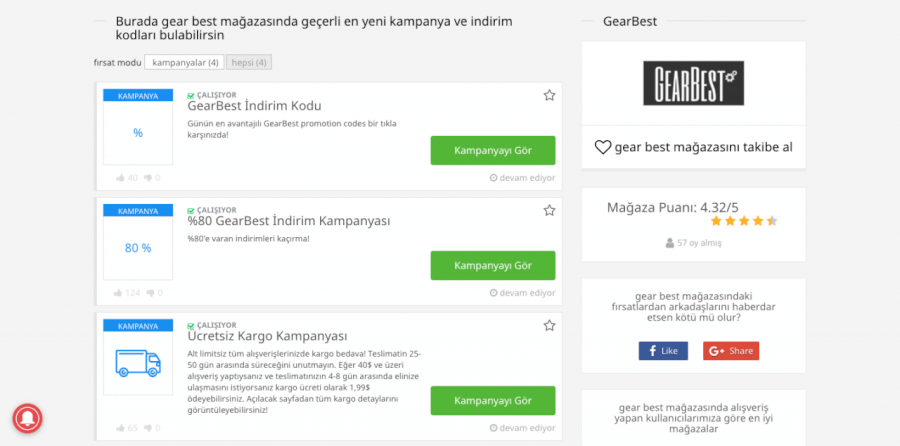The height and width of the screenshot is (446, 900).
Task: Thumbs up the deal with 65 likes
Action: (x=121, y=428)
